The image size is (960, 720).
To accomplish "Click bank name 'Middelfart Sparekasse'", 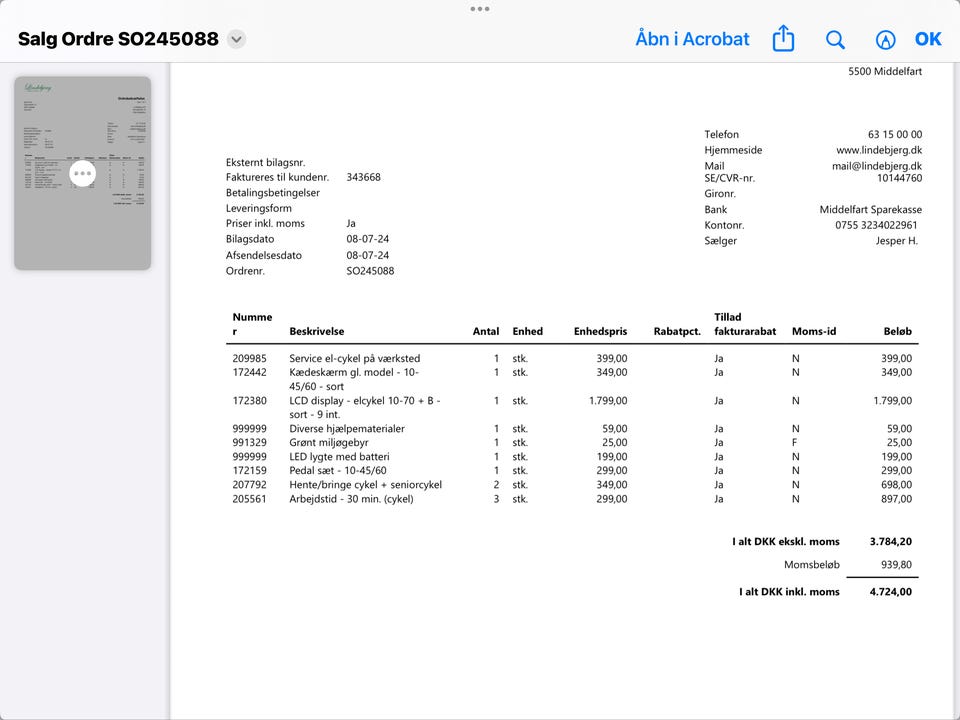I will [871, 209].
